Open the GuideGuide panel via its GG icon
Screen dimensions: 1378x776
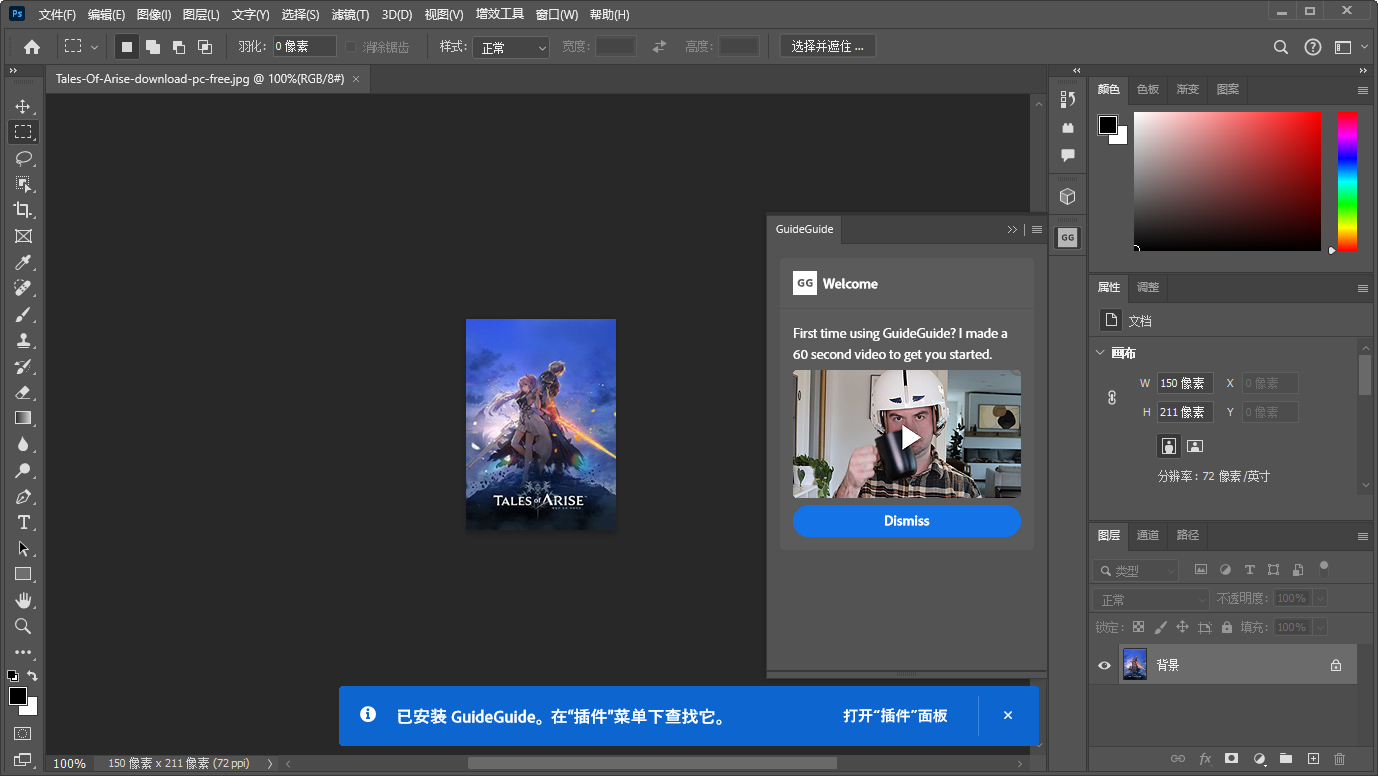pos(1067,237)
